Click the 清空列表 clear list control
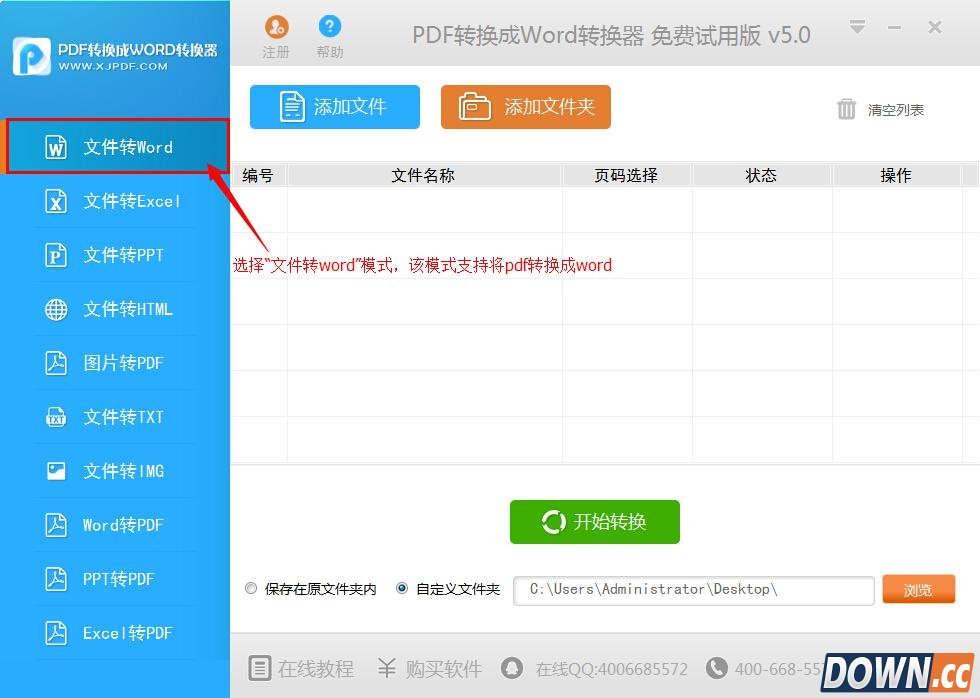Viewport: 980px width, 698px height. click(x=881, y=110)
